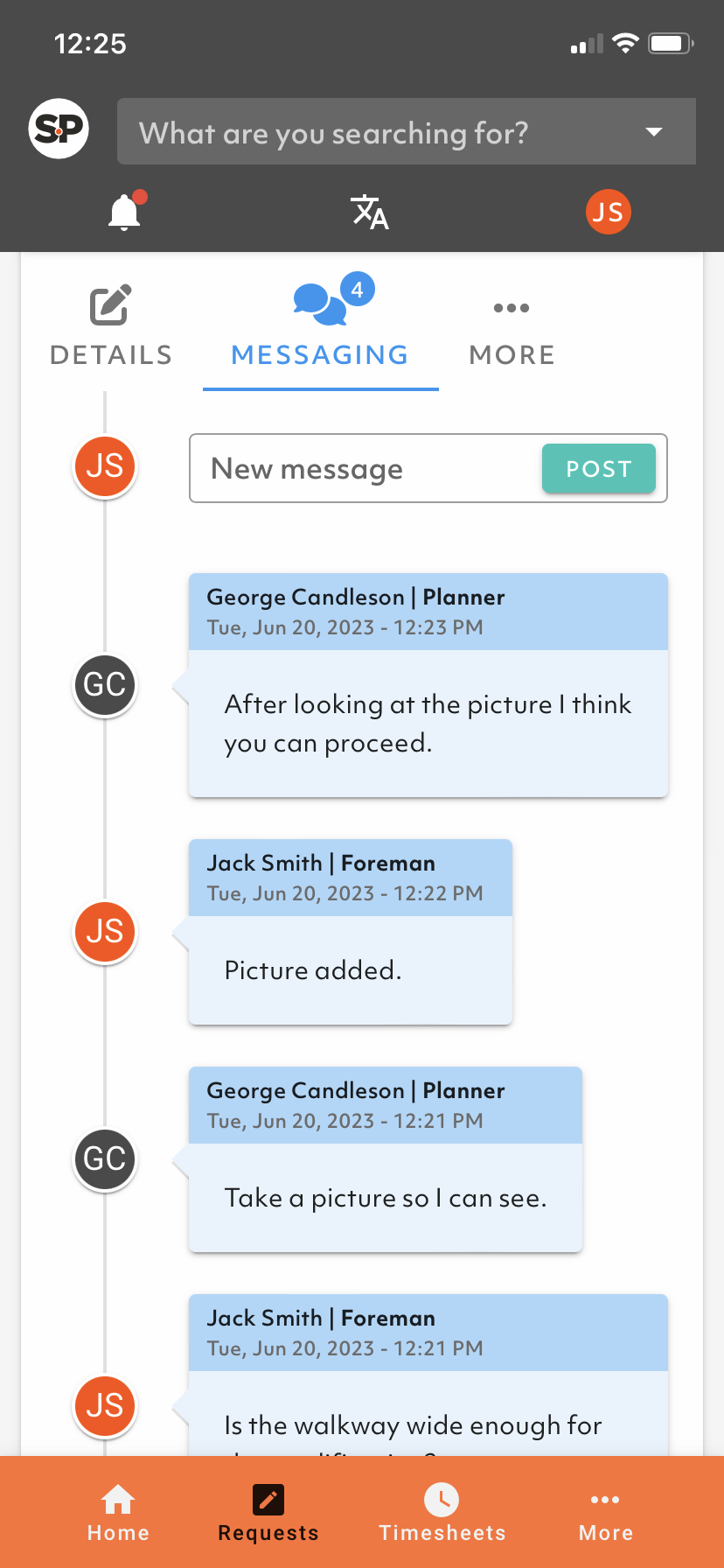Viewport: 724px width, 1568px height.
Task: Expand the search dropdown arrow
Action: coord(653,132)
